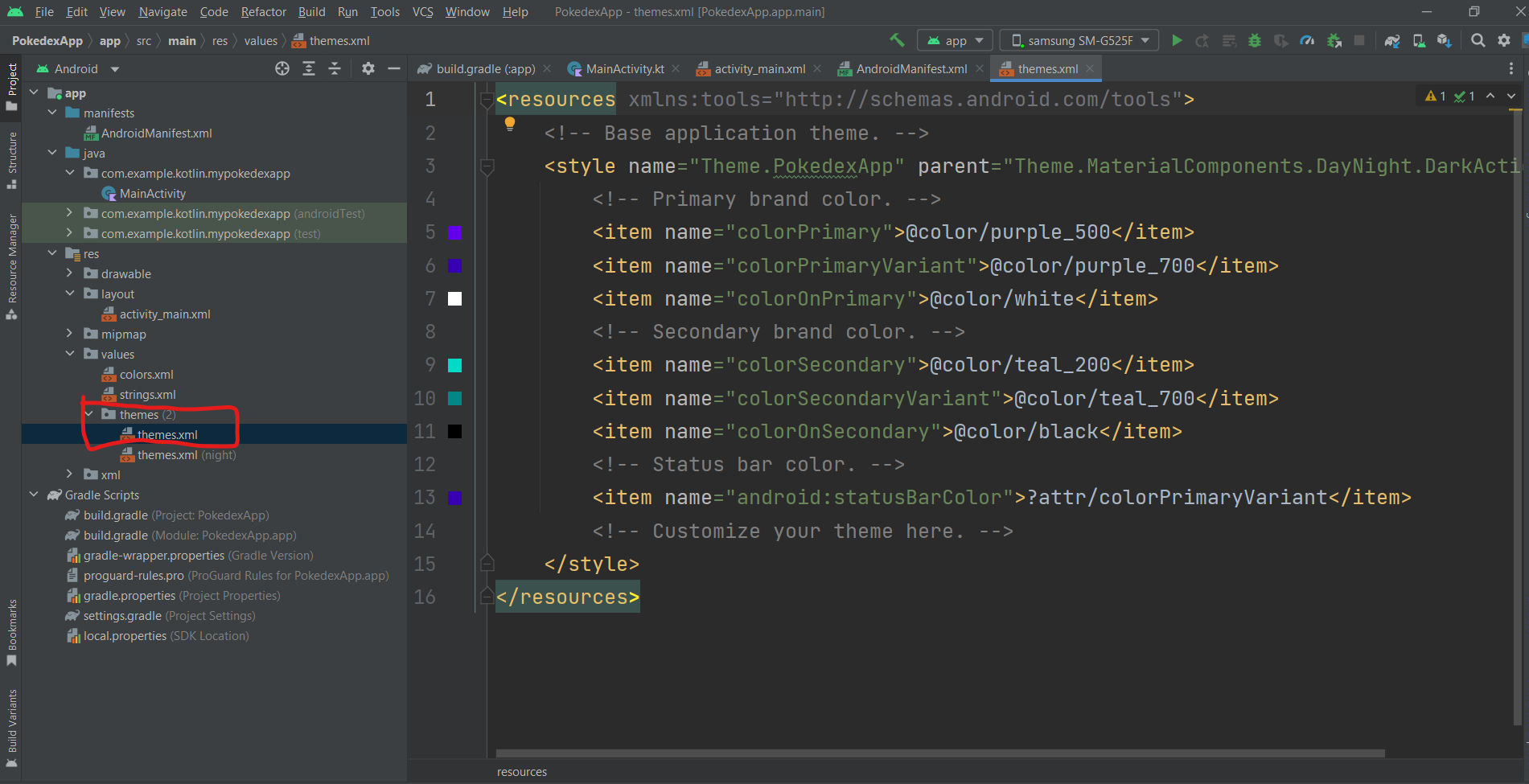This screenshot has height=784, width=1529.
Task: Click the lightbulb quick-fix on line 2
Action: click(509, 123)
